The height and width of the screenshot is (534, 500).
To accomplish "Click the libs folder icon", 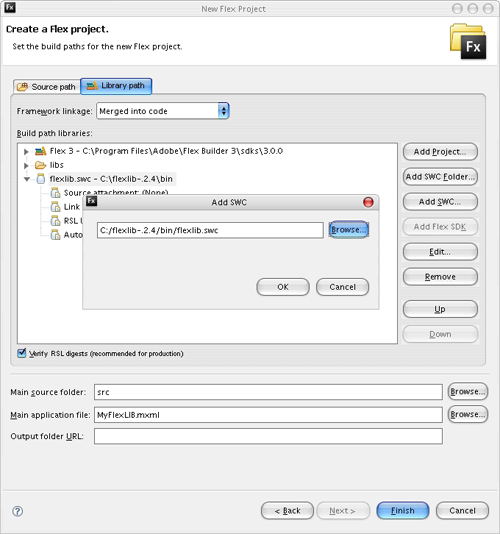I will click(41, 165).
